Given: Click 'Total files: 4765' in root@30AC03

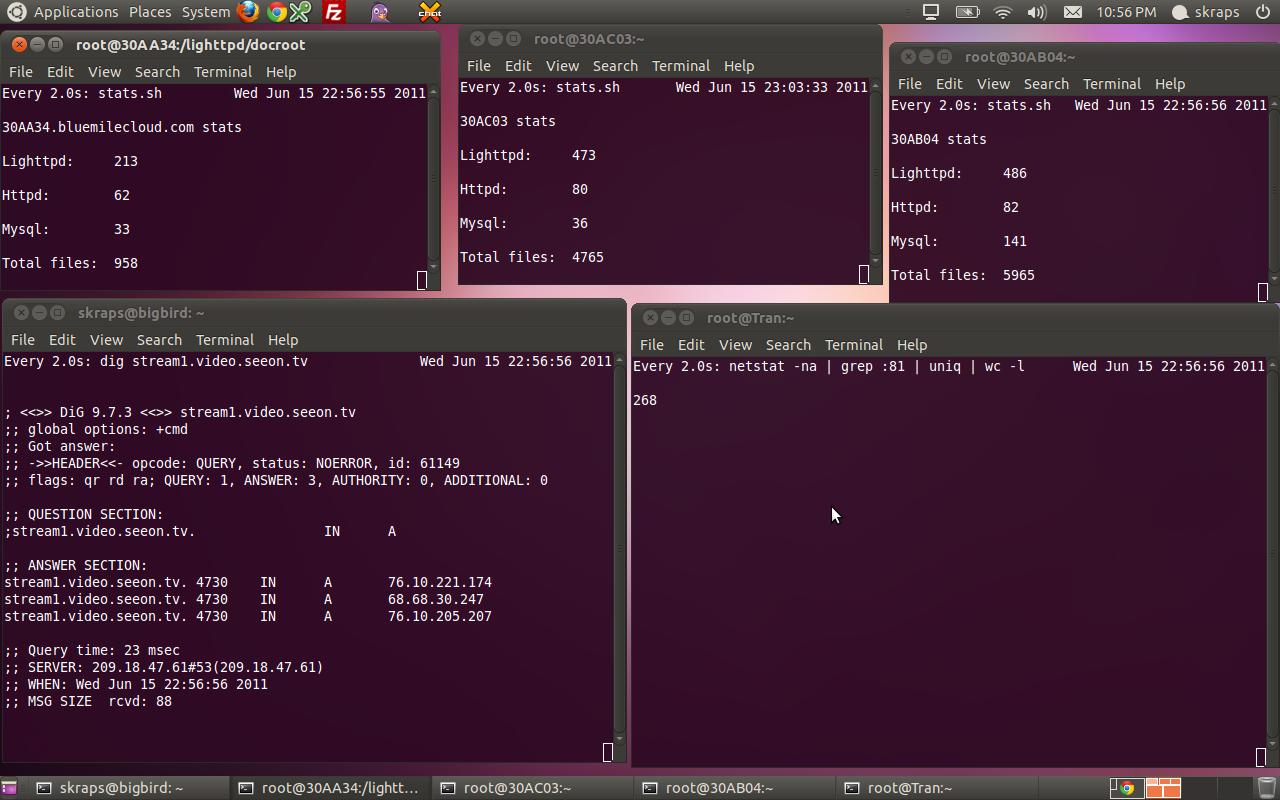Looking at the screenshot, I should coord(532,257).
